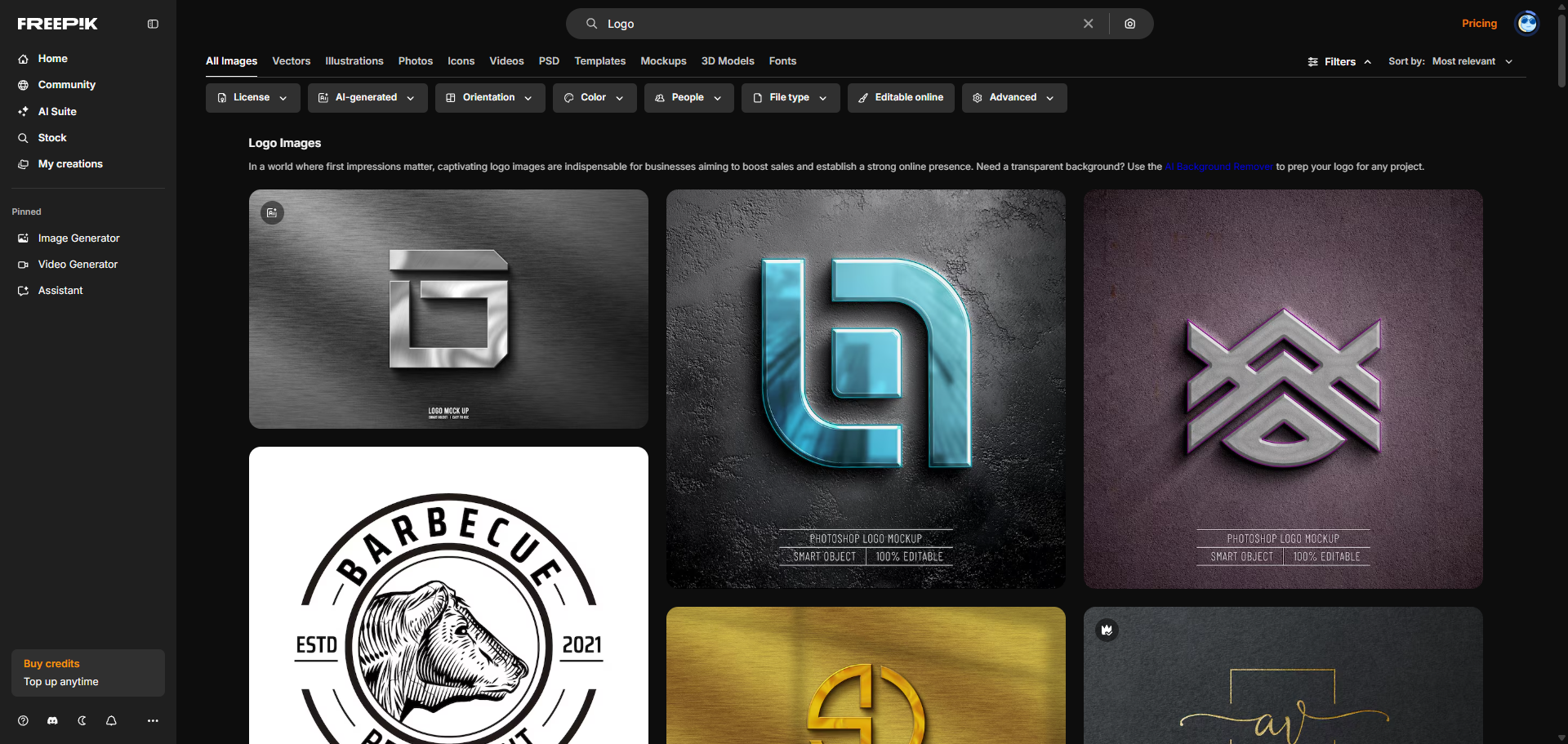Viewport: 1568px width, 744px height.
Task: Open the more options ellipsis icon
Action: click(x=153, y=720)
